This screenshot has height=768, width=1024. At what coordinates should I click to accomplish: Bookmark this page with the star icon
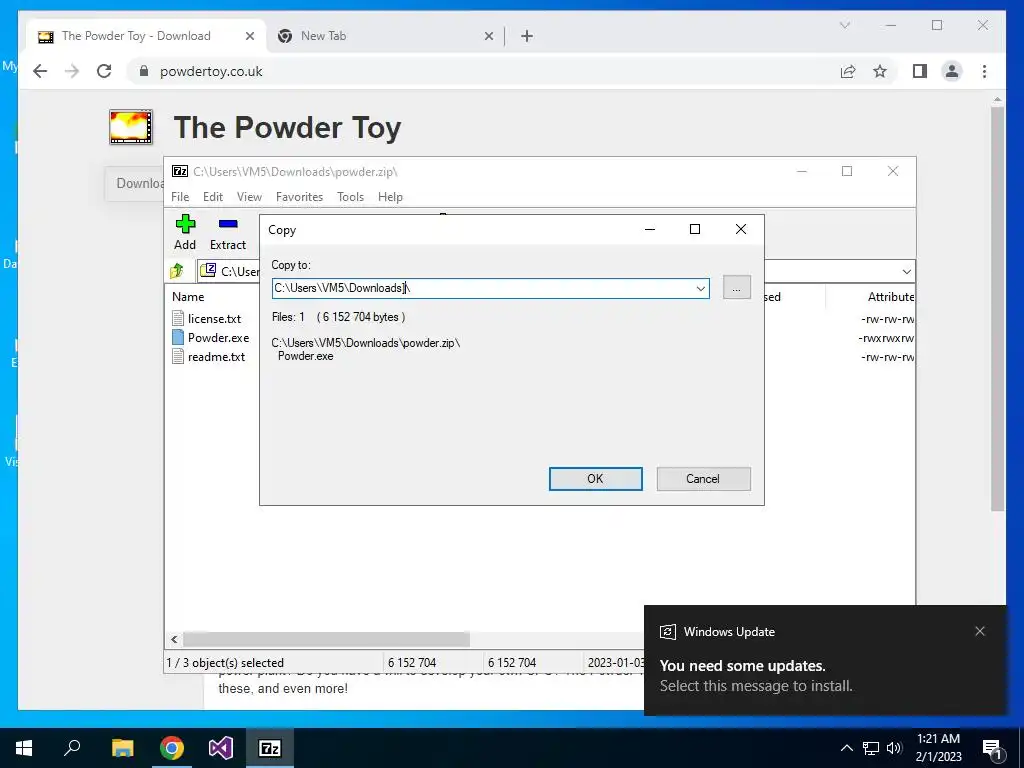coord(880,71)
